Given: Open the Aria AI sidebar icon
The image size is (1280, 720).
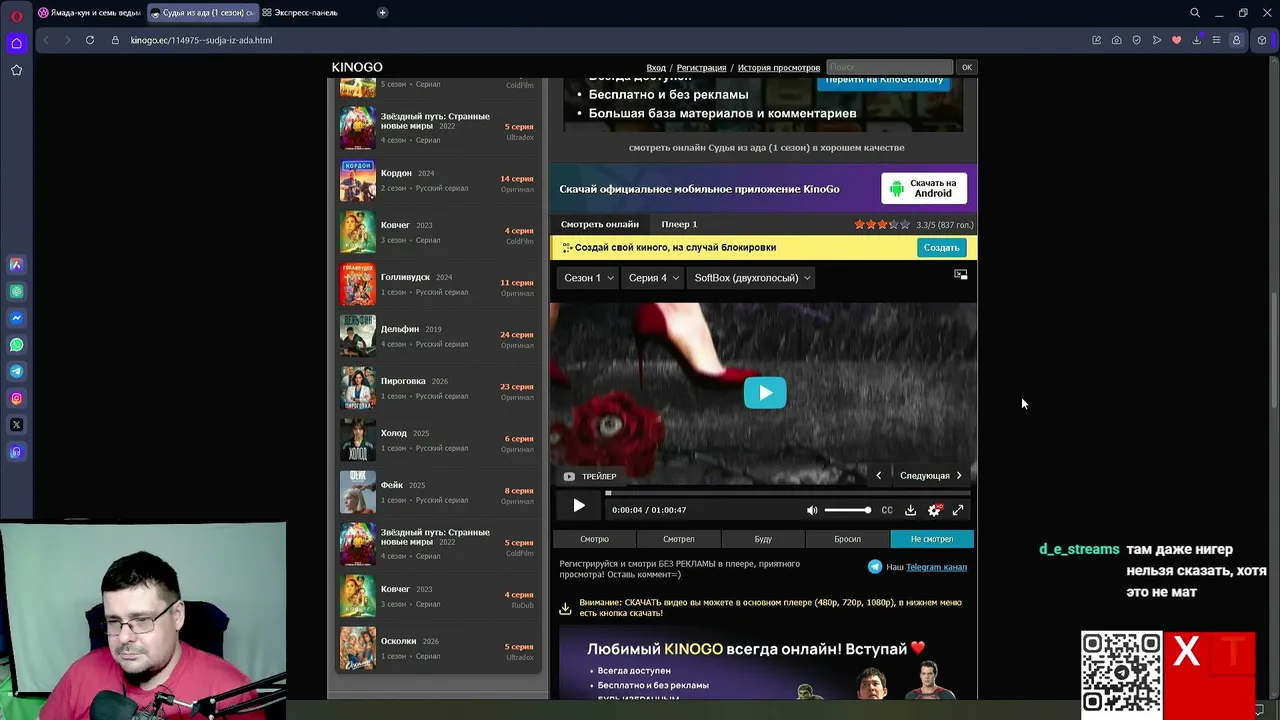Looking at the screenshot, I should tap(16, 265).
